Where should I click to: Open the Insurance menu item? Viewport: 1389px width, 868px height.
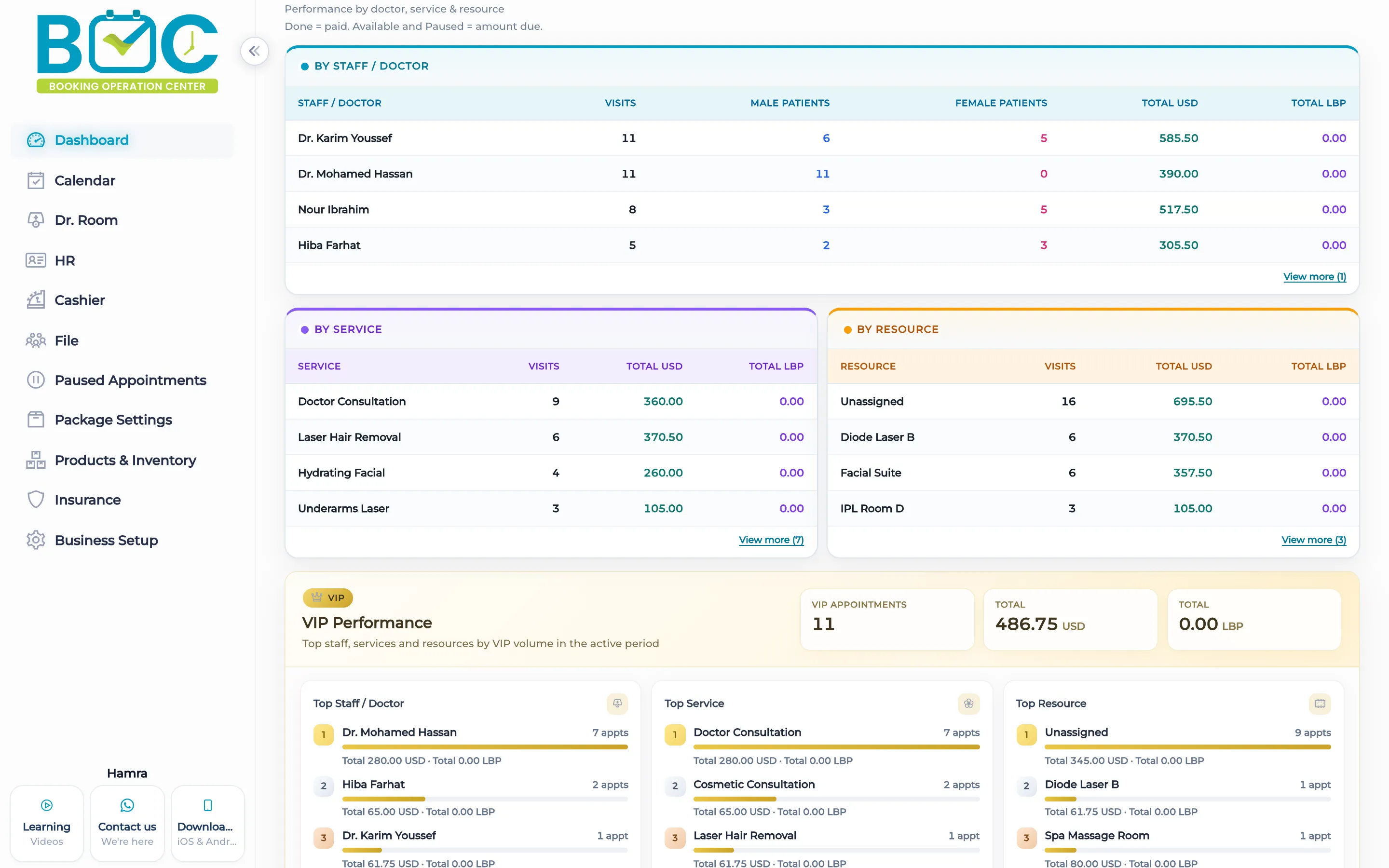click(x=122, y=500)
